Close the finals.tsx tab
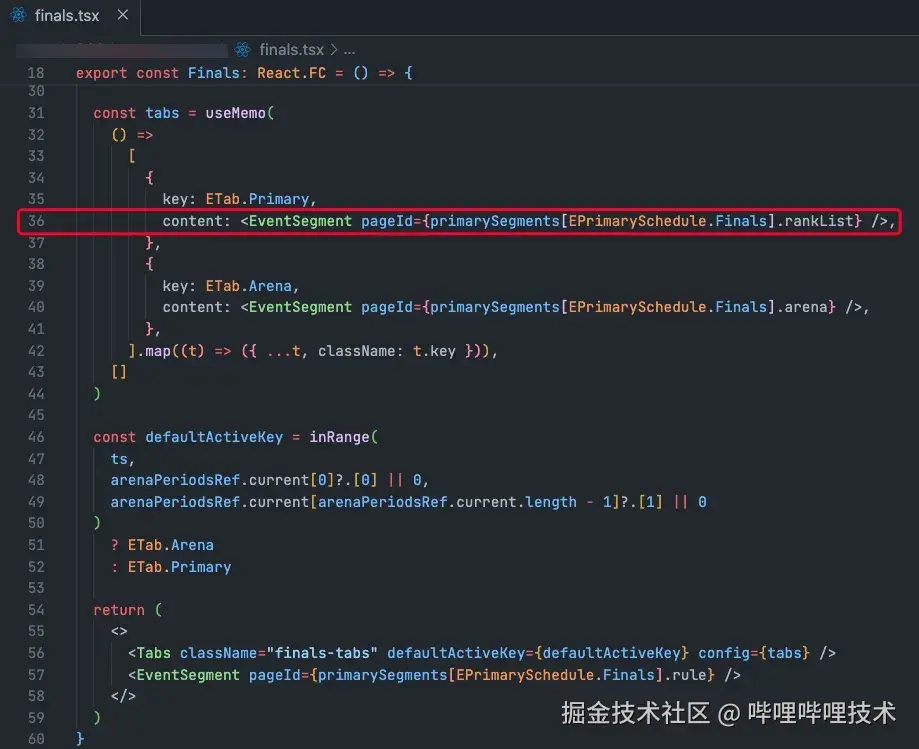Image resolution: width=919 pixels, height=749 pixels. [124, 15]
